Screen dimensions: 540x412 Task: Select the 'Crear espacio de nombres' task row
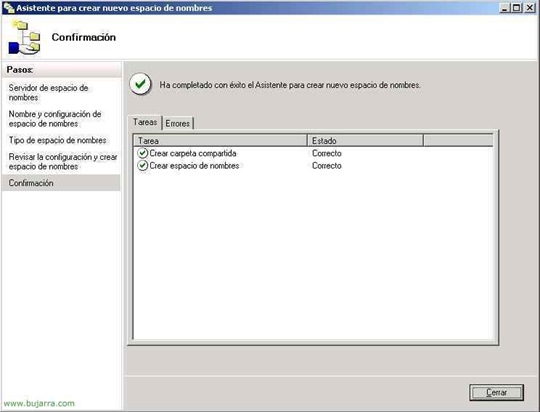click(x=313, y=166)
